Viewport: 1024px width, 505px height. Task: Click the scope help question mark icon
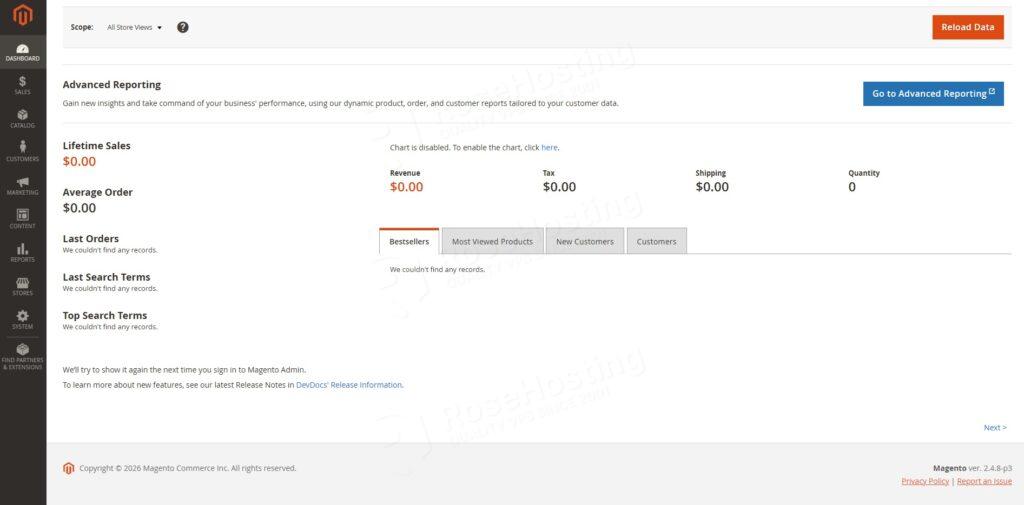click(x=183, y=27)
